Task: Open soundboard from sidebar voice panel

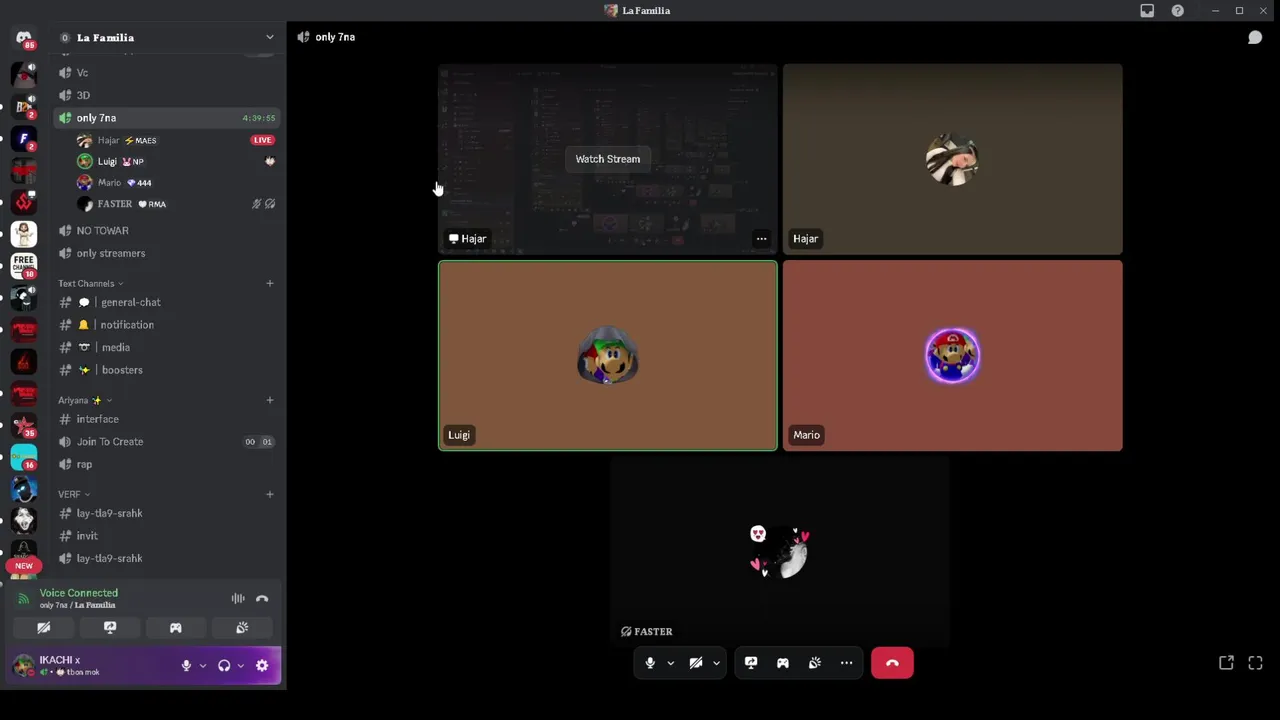Action: click(x=242, y=628)
